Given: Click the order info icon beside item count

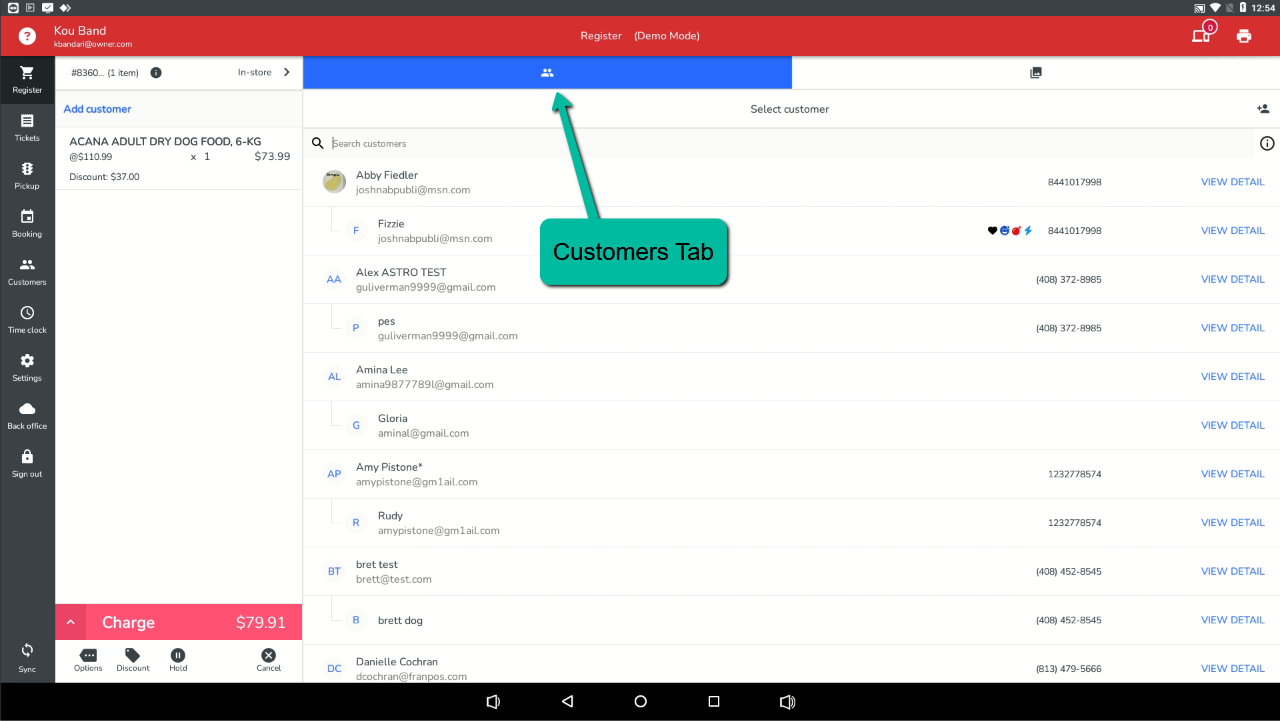Looking at the screenshot, I should [156, 73].
